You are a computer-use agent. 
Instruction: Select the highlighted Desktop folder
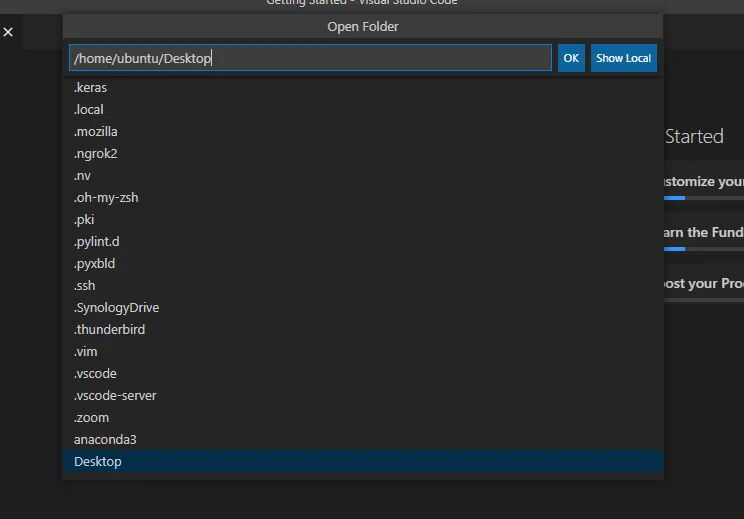tap(98, 462)
